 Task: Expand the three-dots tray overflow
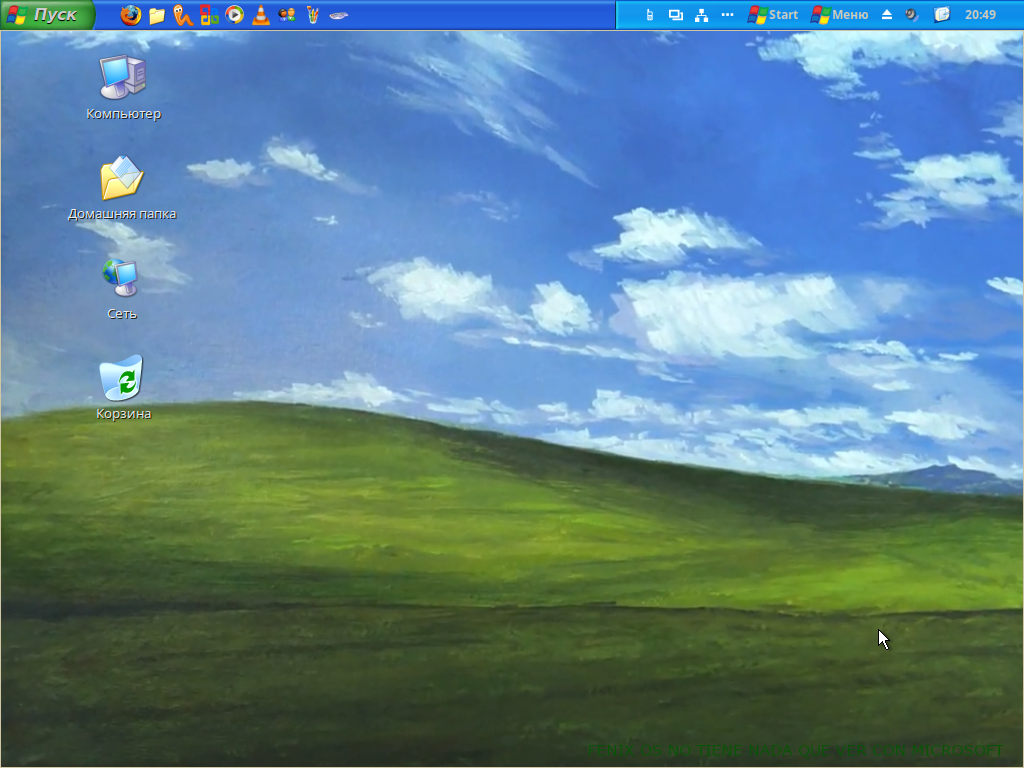click(x=728, y=15)
